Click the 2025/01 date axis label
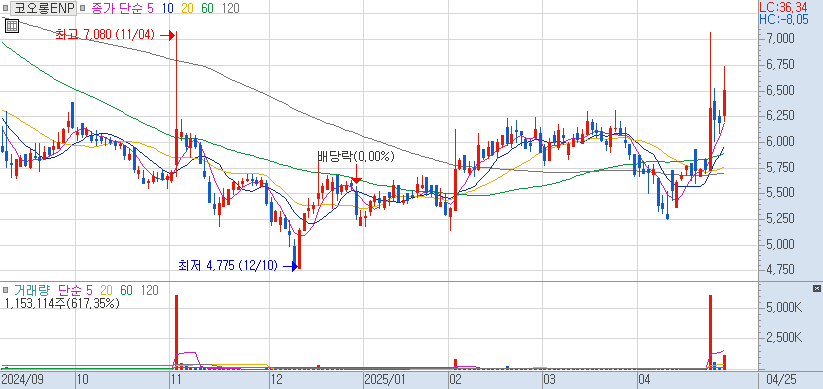 tap(385, 380)
